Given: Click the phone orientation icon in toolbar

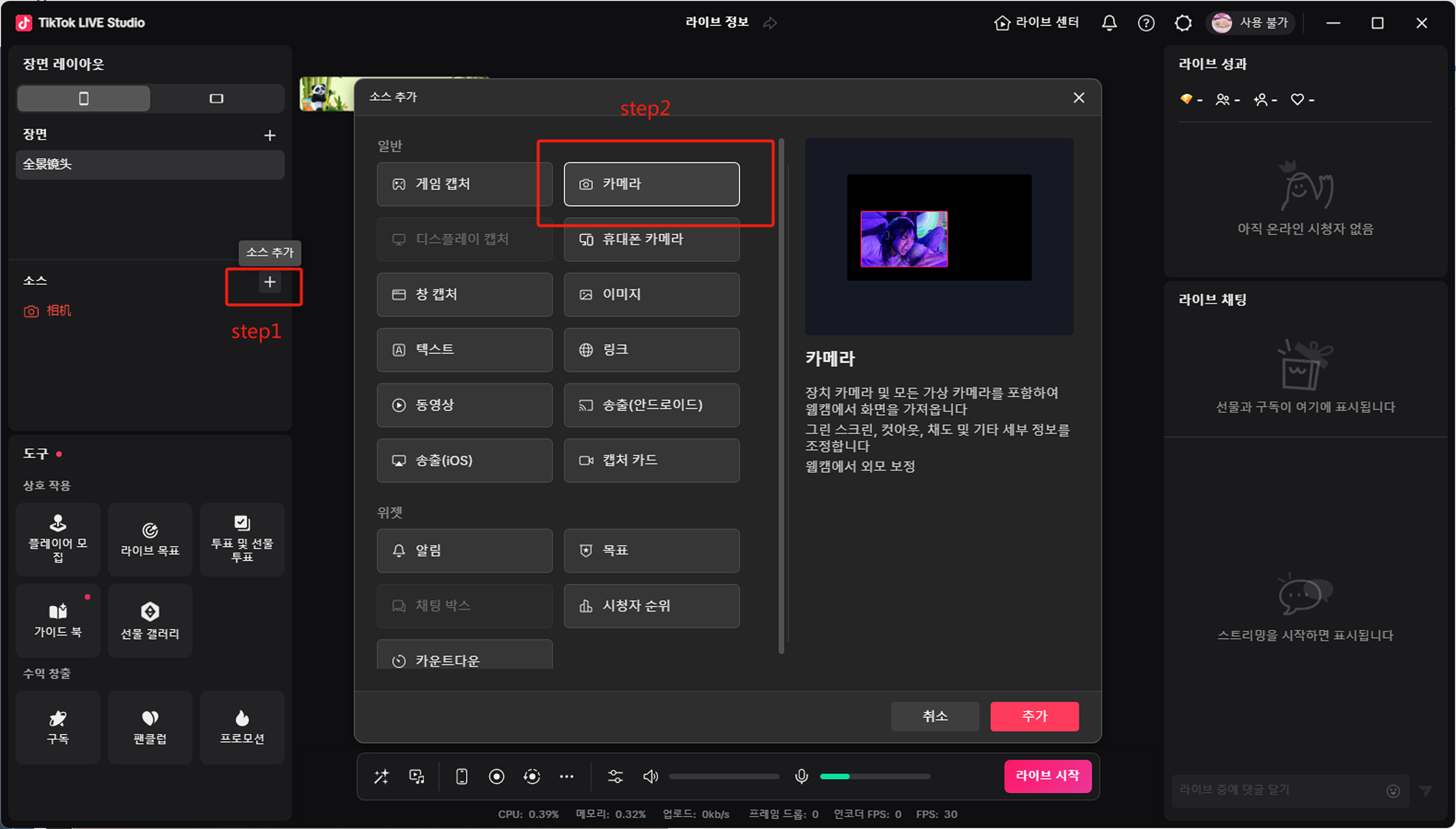Looking at the screenshot, I should click(x=461, y=777).
